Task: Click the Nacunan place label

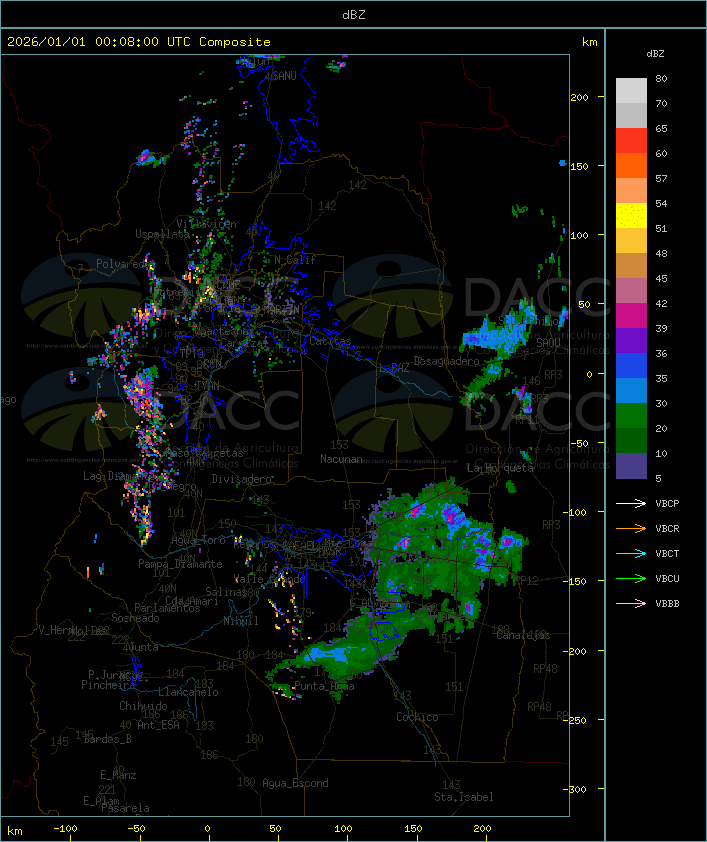Action: click(x=341, y=459)
